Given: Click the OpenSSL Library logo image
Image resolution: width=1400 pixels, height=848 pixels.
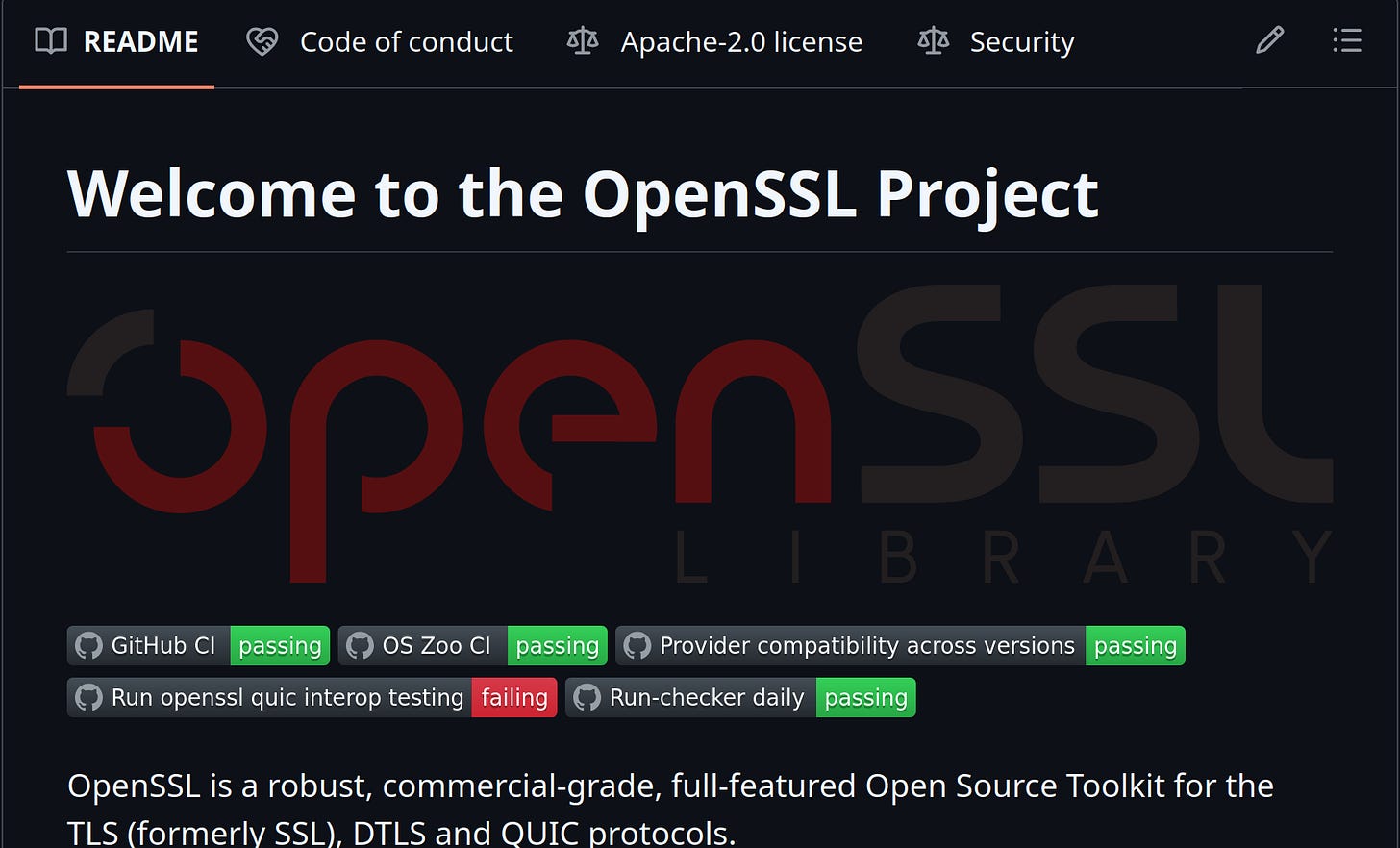Looking at the screenshot, I should [x=700, y=434].
